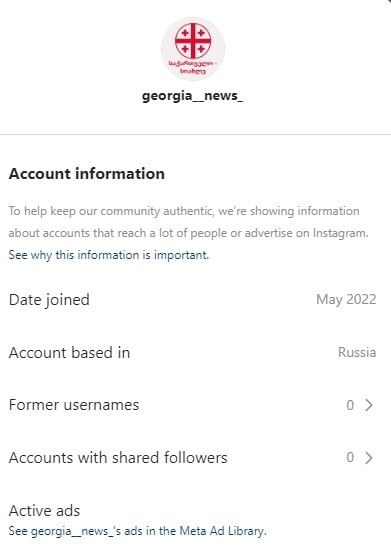Screen dimensions: 391x547
Task: Click the community authentic description text
Action: tap(188, 222)
